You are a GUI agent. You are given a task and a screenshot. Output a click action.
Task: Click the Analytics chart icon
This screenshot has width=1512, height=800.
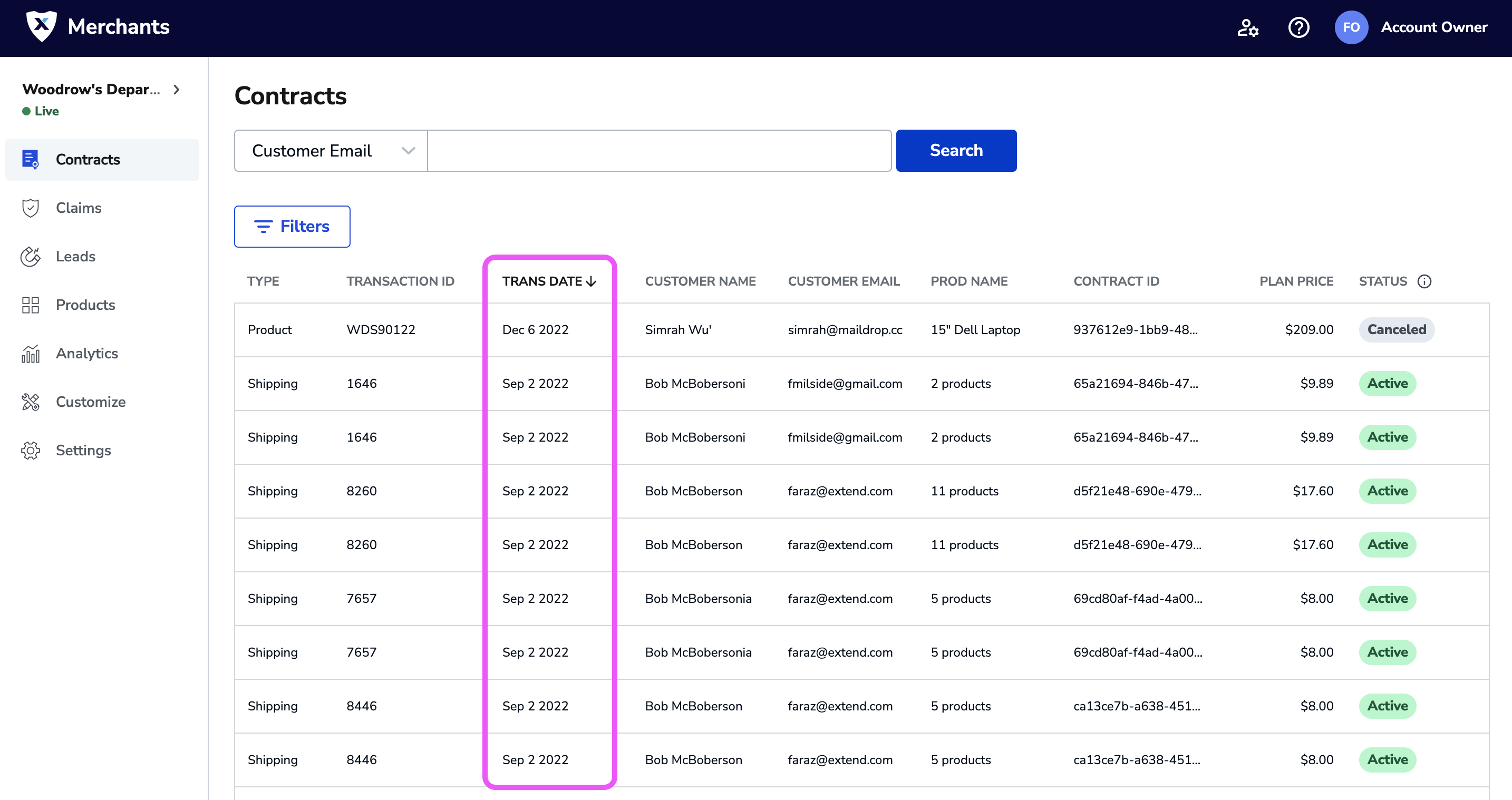[31, 353]
